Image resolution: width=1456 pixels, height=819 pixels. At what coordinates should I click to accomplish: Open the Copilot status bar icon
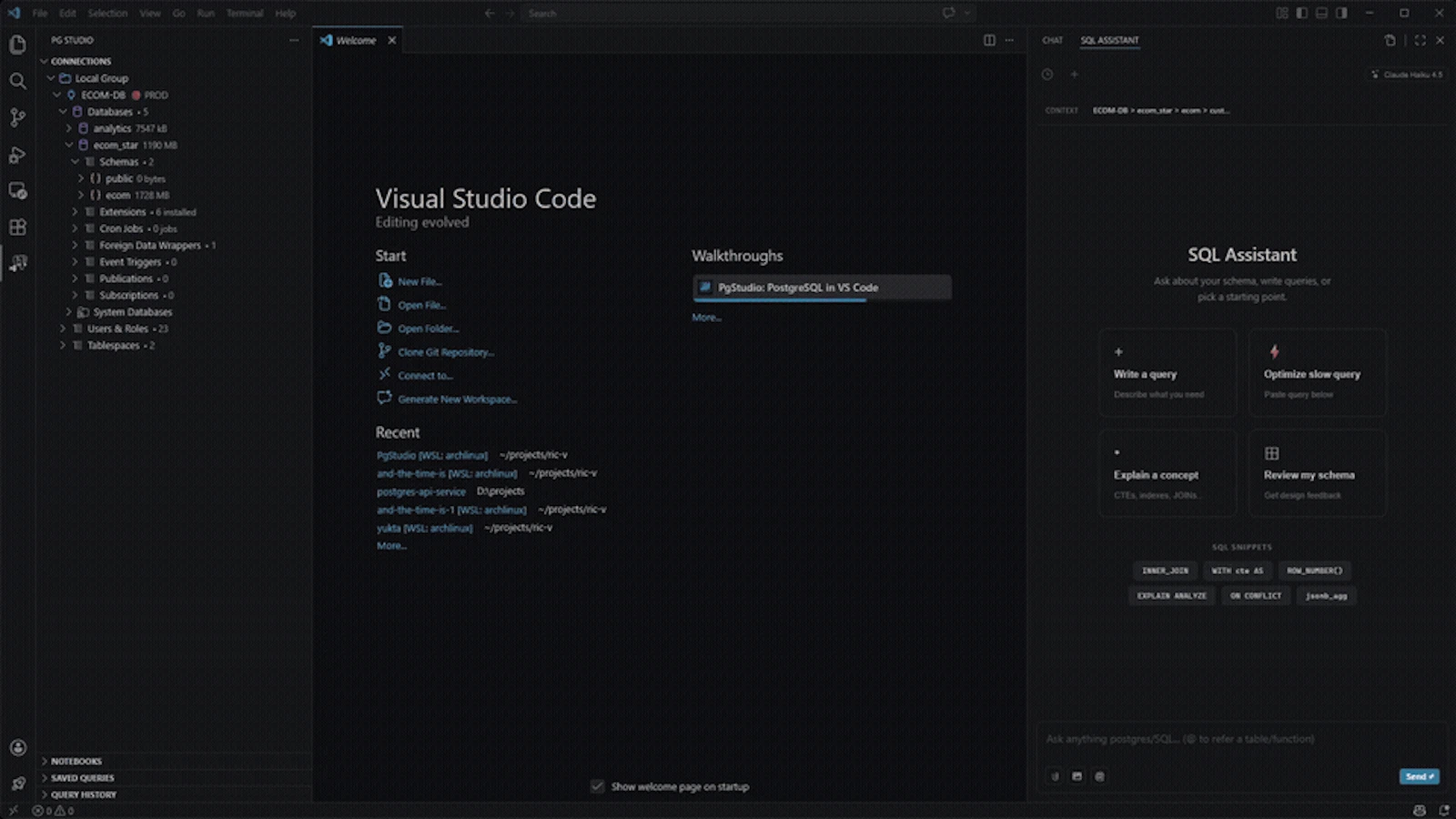coord(1420,810)
